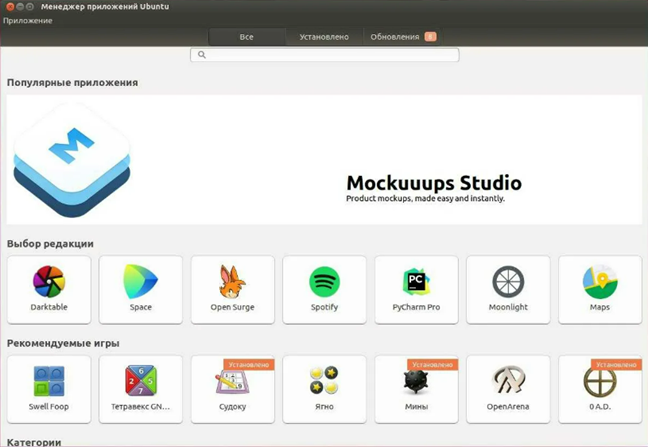Viewport: 648px width, 447px height.
Task: Click the updates count badge
Action: pos(430,37)
